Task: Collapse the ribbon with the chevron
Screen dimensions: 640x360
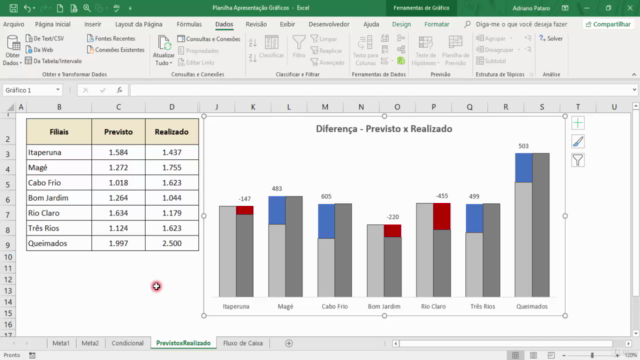Action: (633, 74)
